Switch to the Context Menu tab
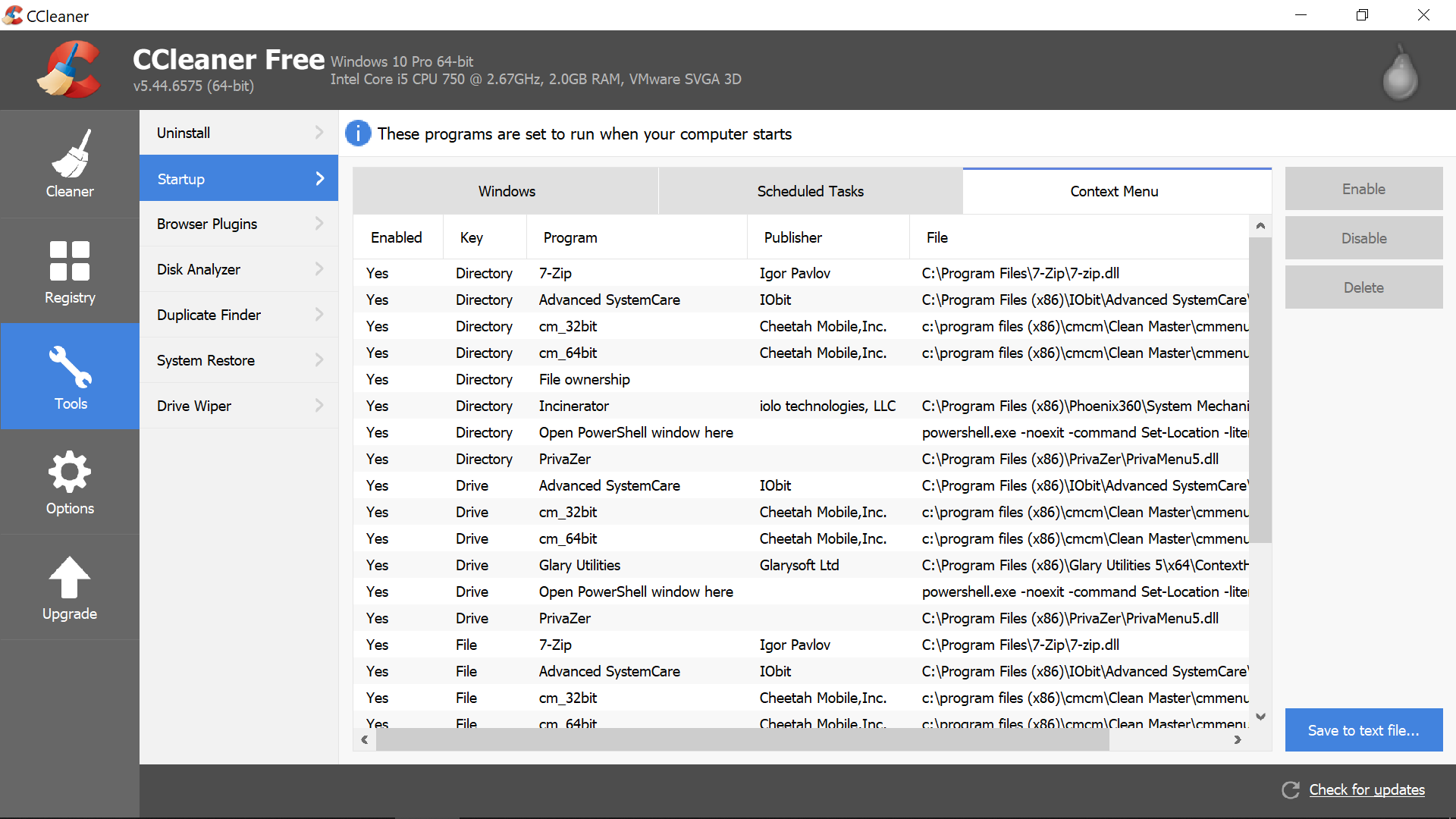The width and height of the screenshot is (1456, 819). click(1113, 191)
